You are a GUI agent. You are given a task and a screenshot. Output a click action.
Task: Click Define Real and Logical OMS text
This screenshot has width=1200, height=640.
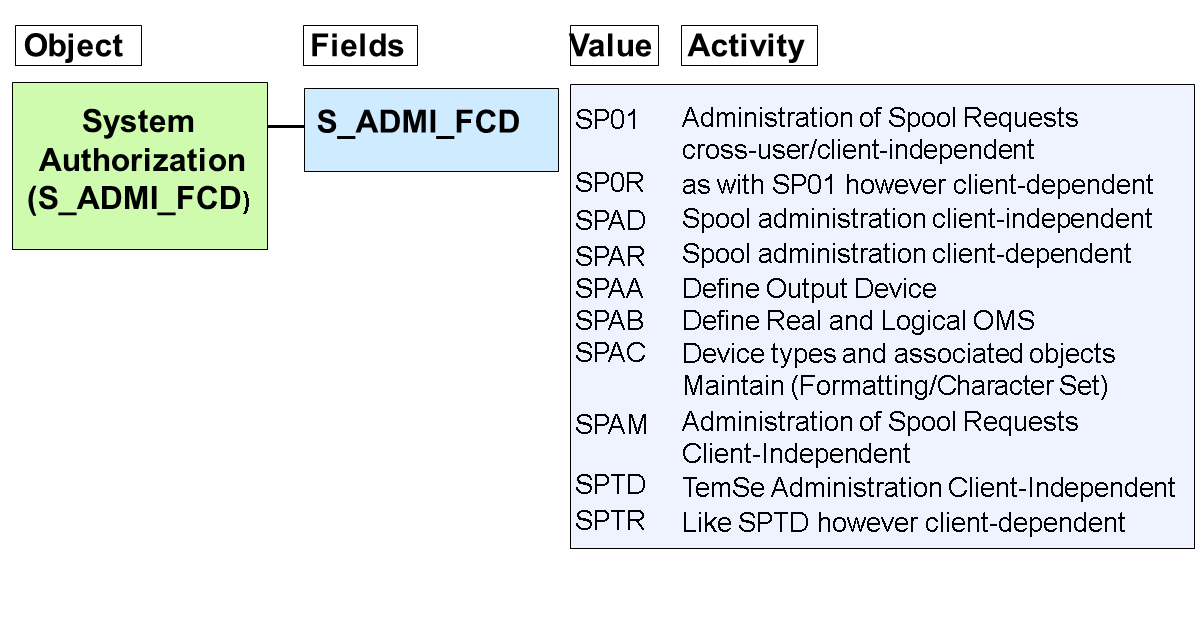coord(858,321)
